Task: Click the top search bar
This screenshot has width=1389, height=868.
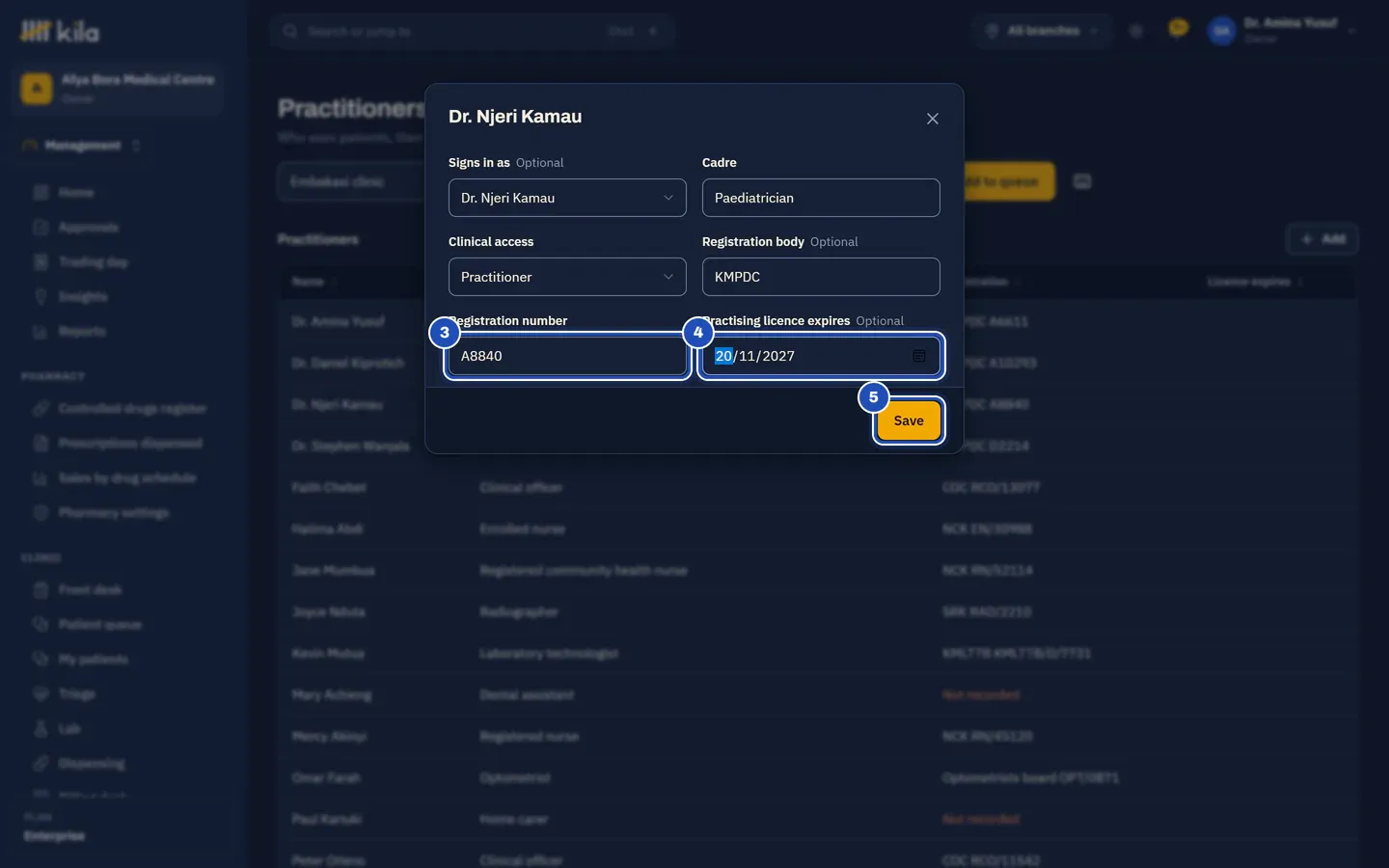Action: pyautogui.click(x=473, y=31)
